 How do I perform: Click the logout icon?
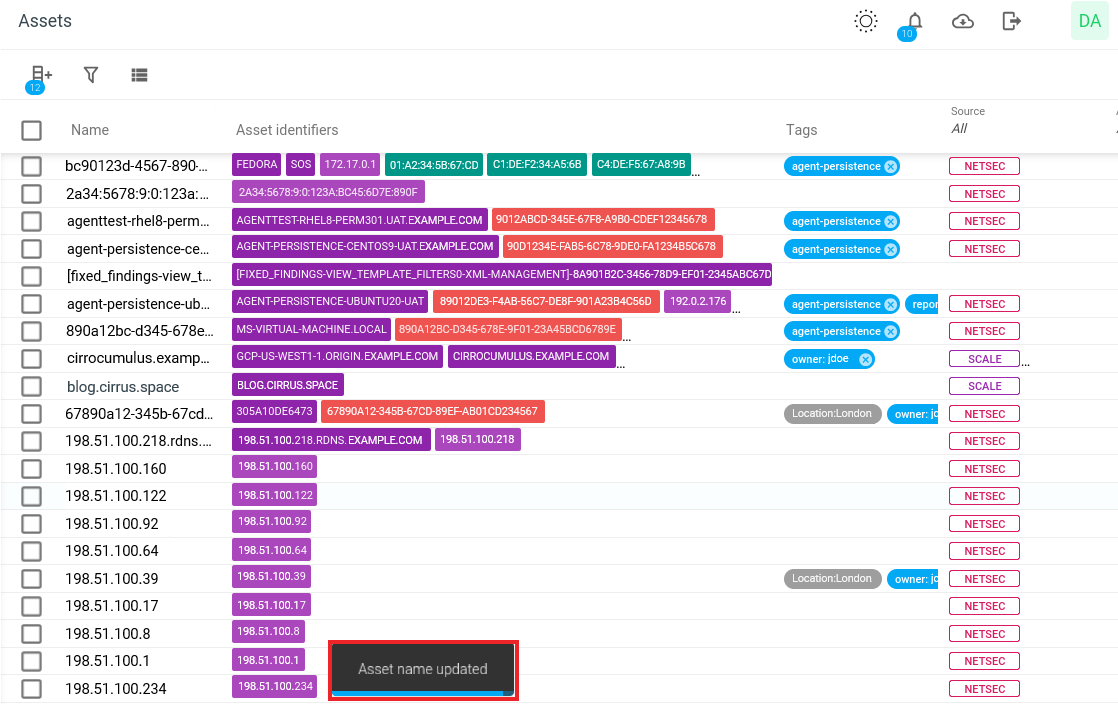[x=1012, y=21]
